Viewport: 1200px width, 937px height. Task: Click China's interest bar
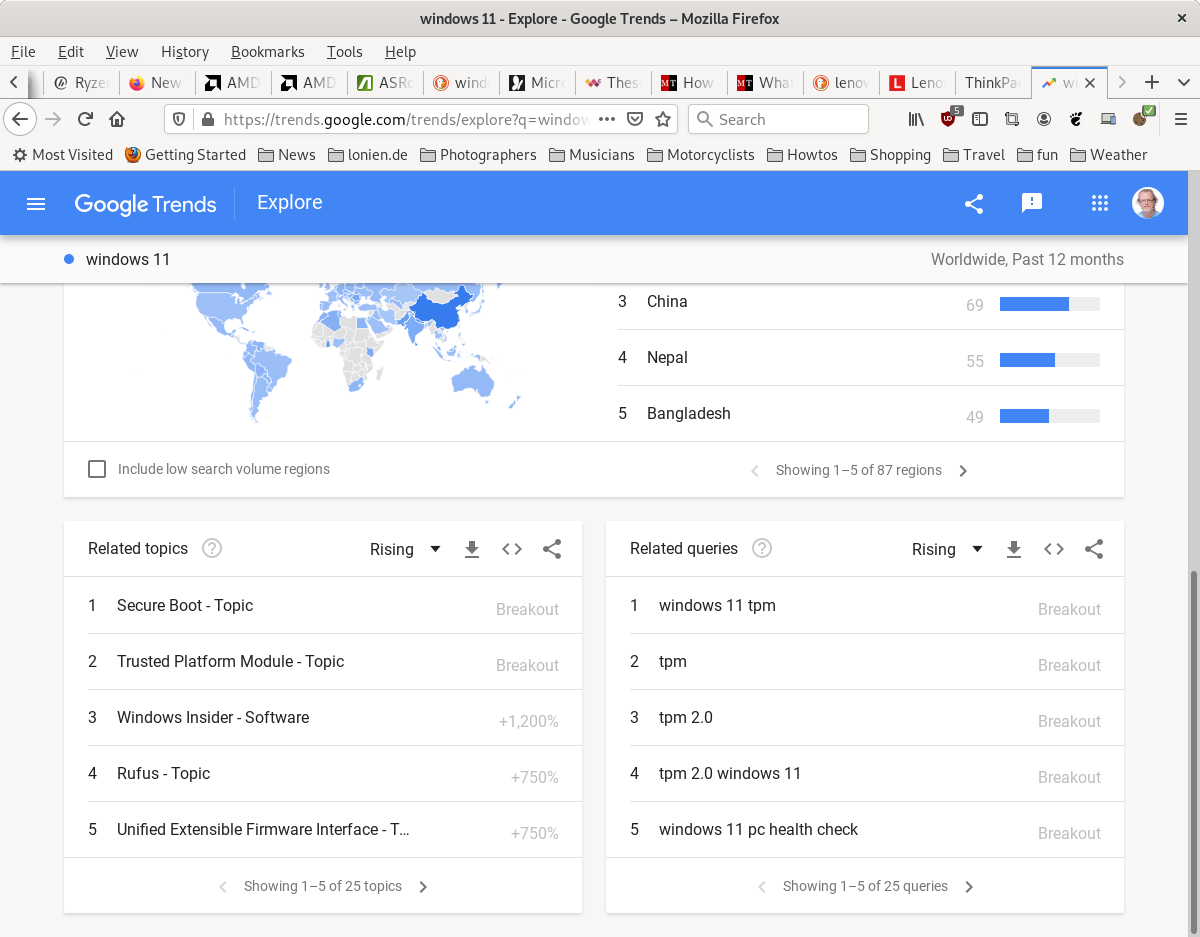[1049, 304]
